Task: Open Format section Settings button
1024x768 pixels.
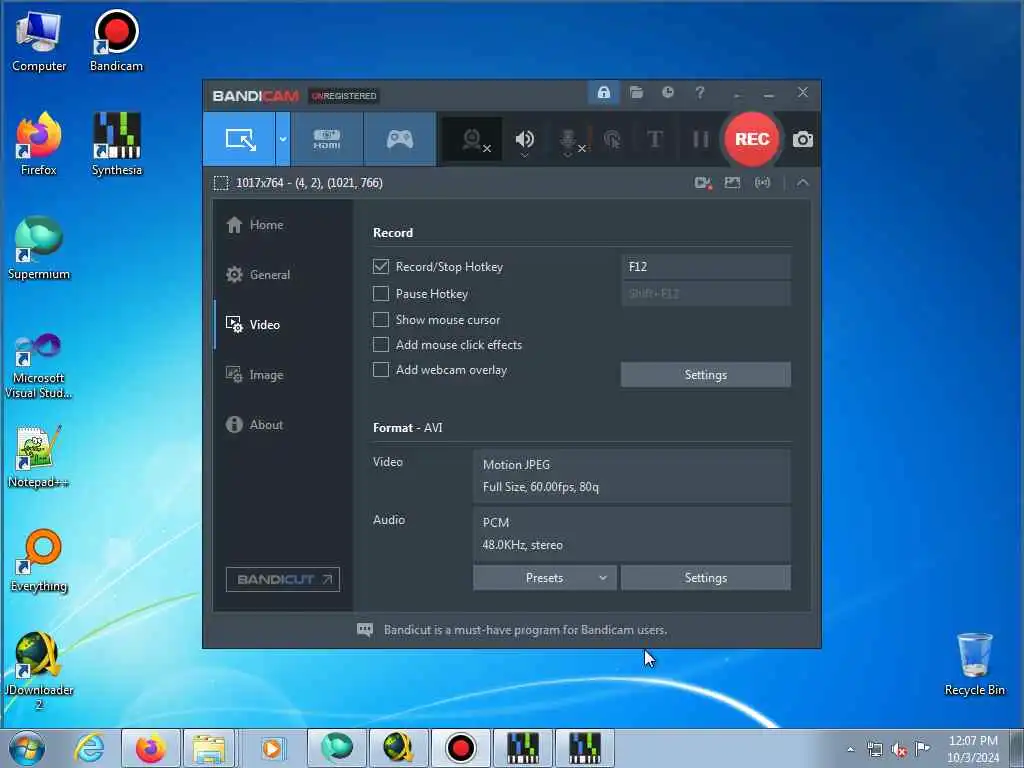Action: 705,578
